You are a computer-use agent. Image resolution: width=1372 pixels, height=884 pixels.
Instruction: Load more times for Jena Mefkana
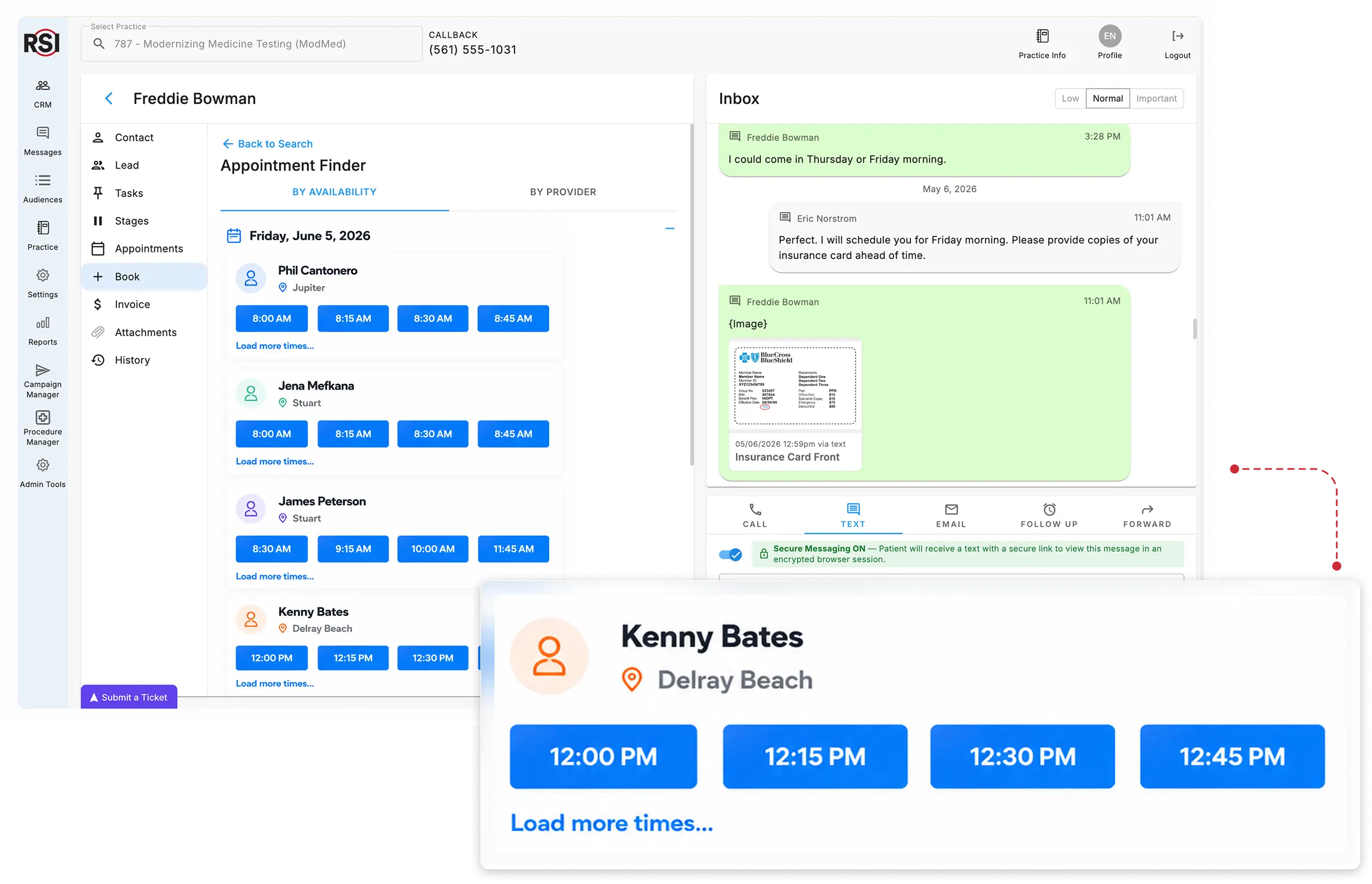point(274,462)
